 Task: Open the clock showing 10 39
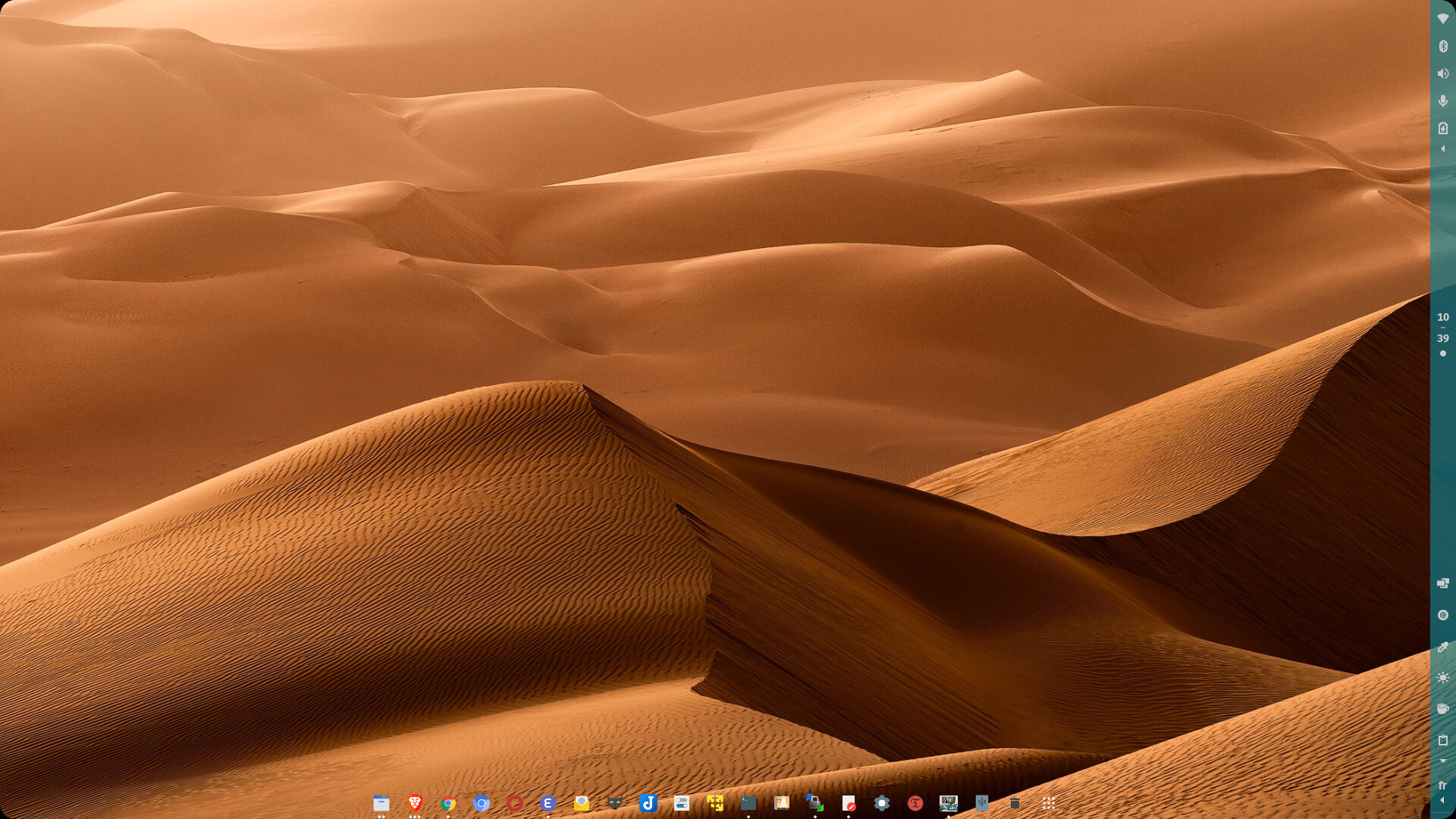pos(1443,328)
